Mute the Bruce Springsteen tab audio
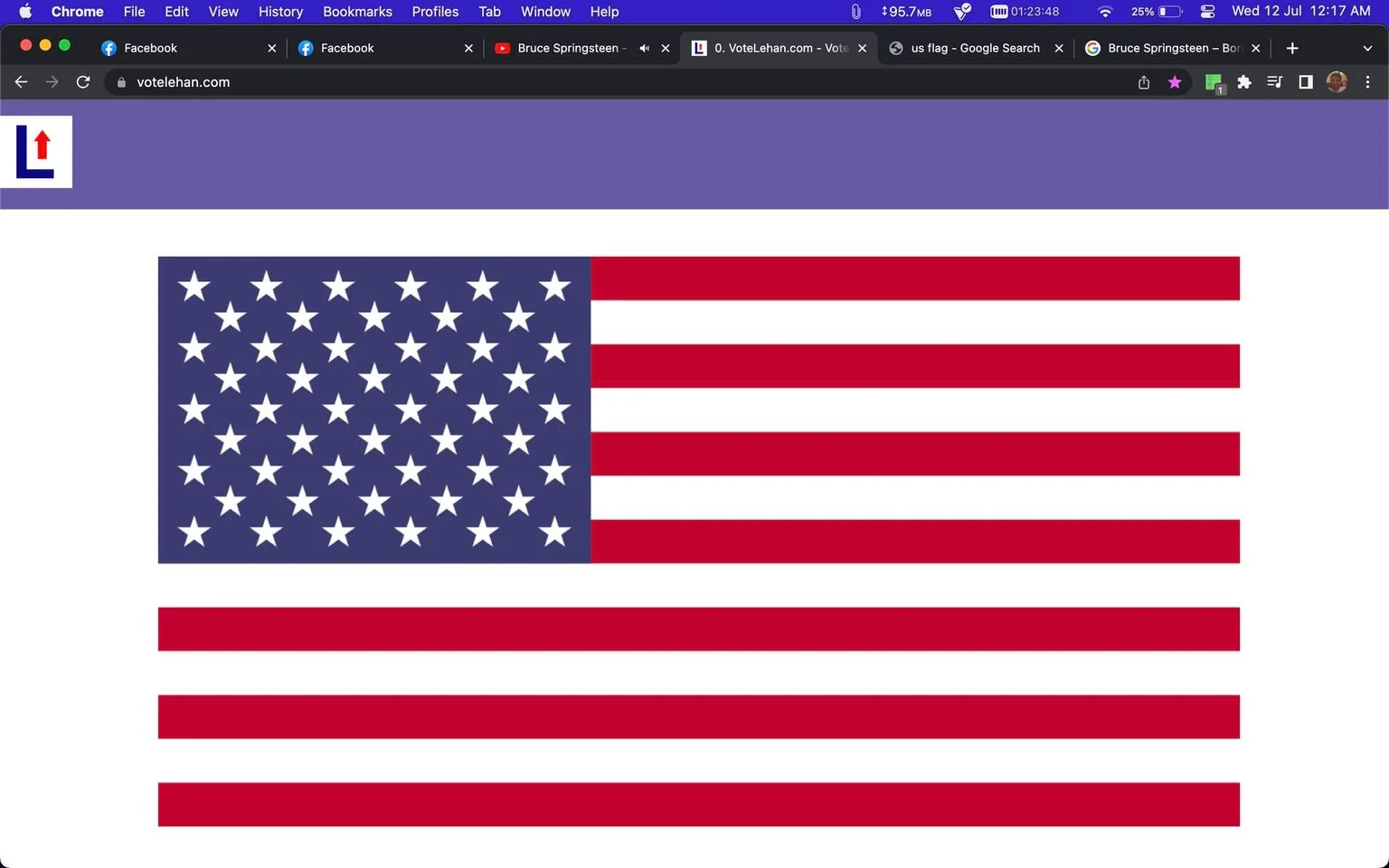Viewport: 1389px width, 868px height. (644, 48)
